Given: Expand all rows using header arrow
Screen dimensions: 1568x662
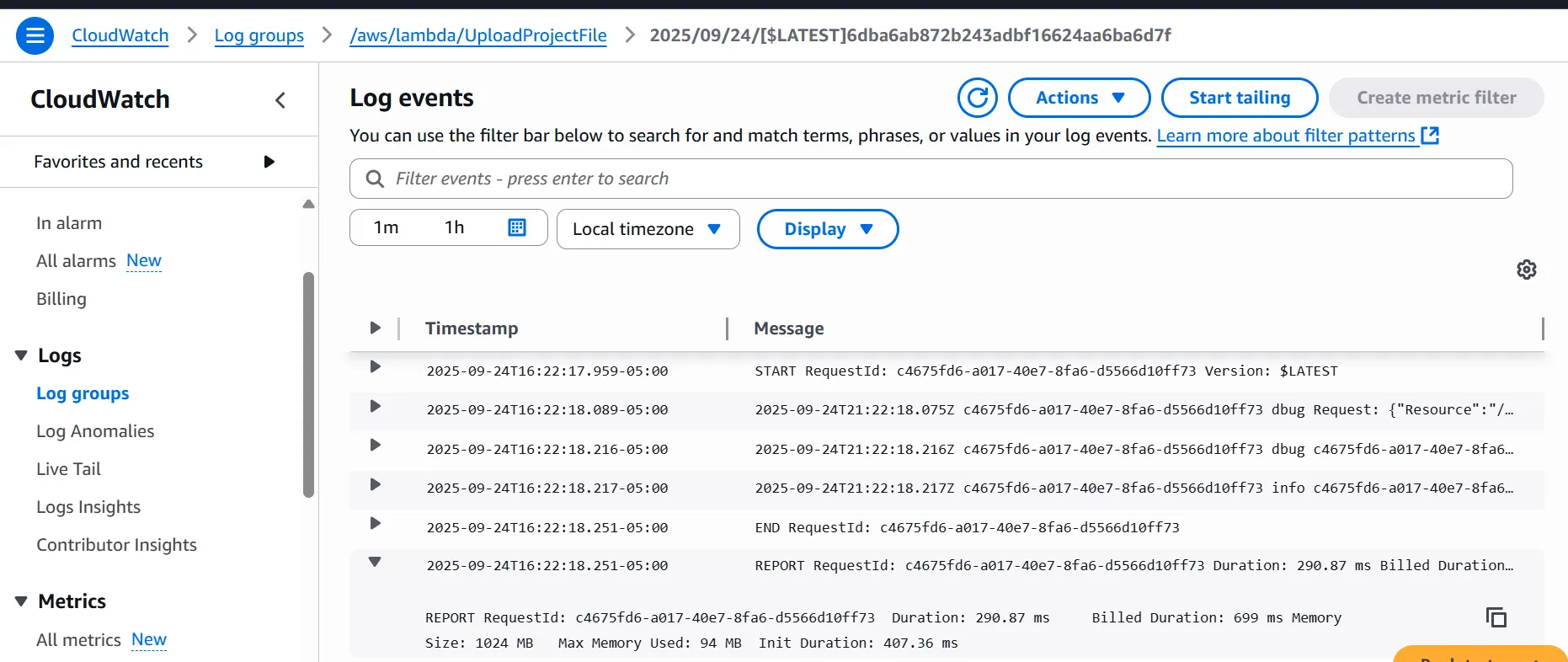Looking at the screenshot, I should 376,328.
